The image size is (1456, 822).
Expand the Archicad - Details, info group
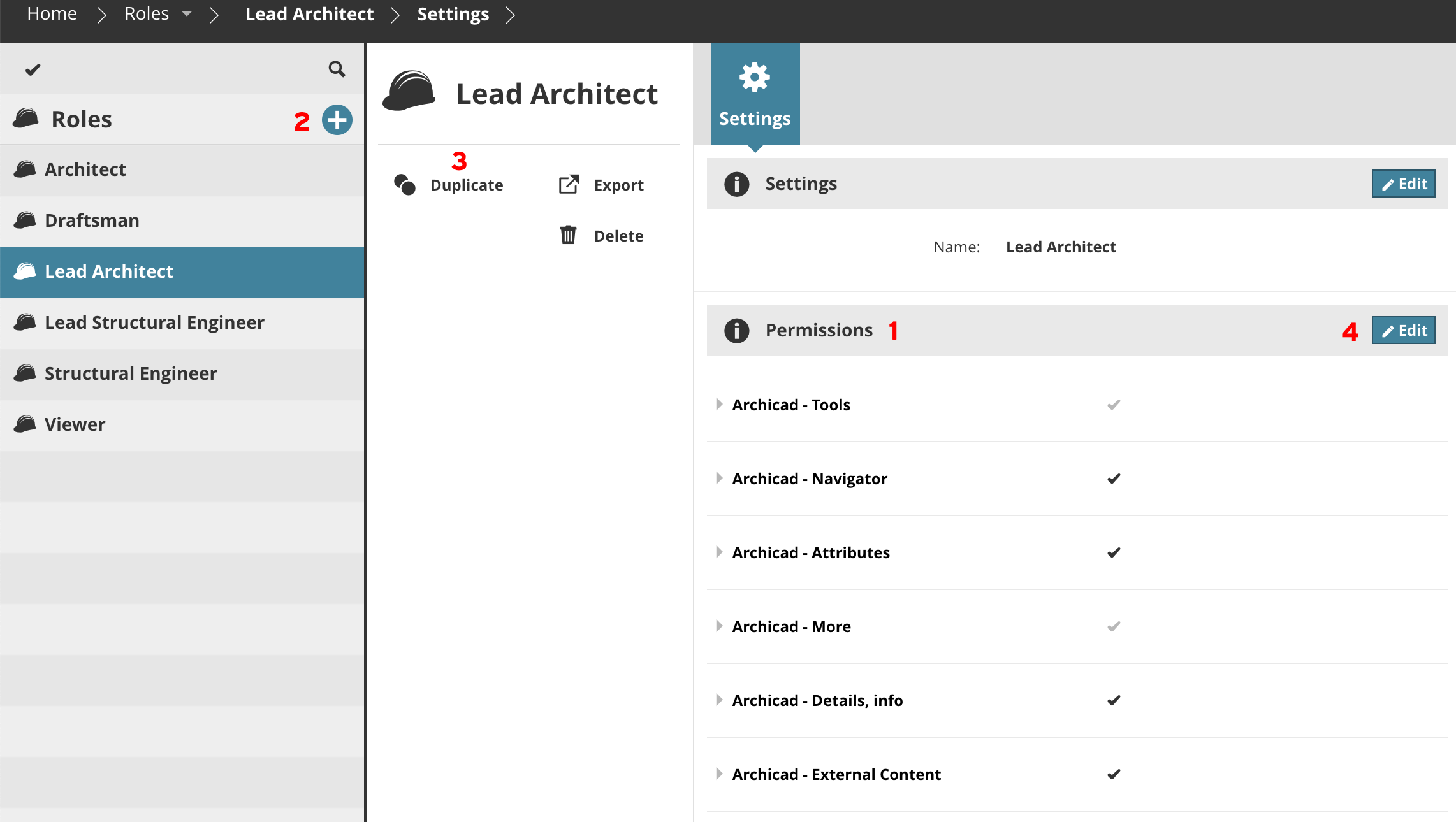coord(719,700)
